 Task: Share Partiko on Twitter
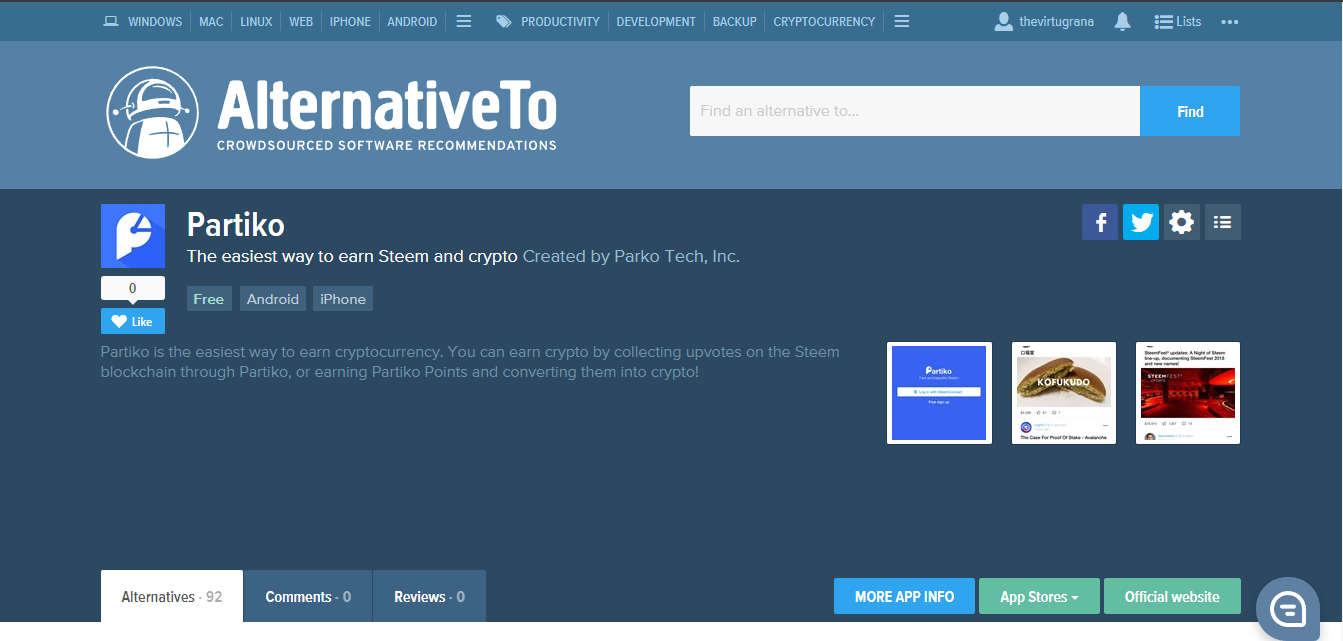[x=1141, y=222]
